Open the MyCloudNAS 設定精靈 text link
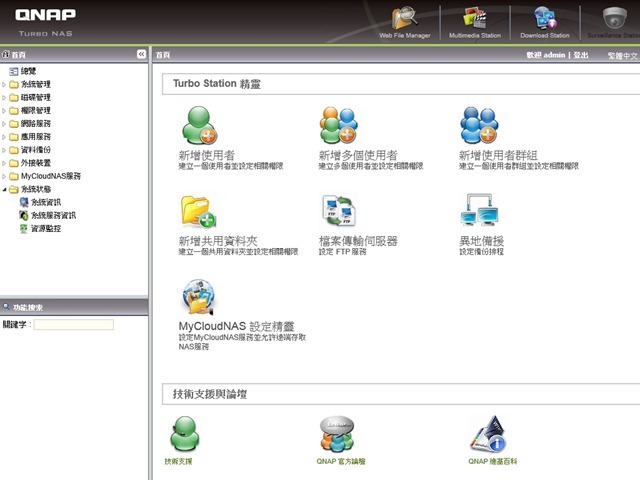 pos(236,326)
